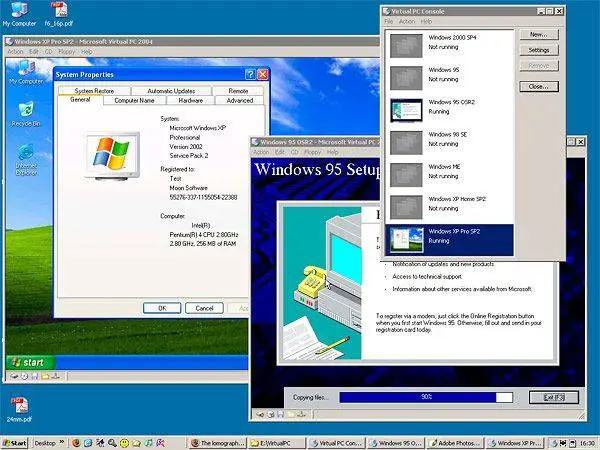Click shared folder status icon in Windows XP Pro window

coord(45,377)
